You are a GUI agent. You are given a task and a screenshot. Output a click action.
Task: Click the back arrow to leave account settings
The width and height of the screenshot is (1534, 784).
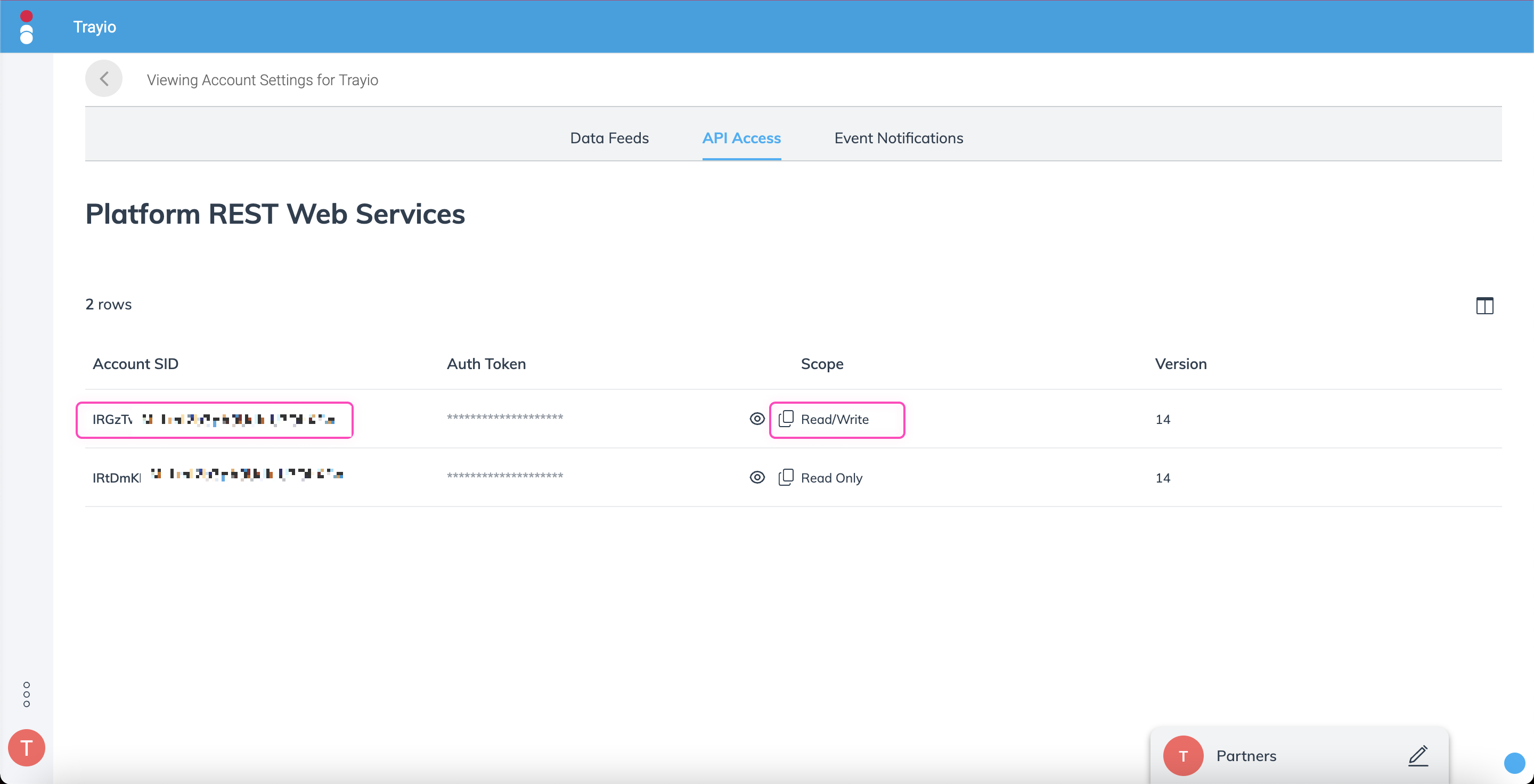click(x=104, y=79)
